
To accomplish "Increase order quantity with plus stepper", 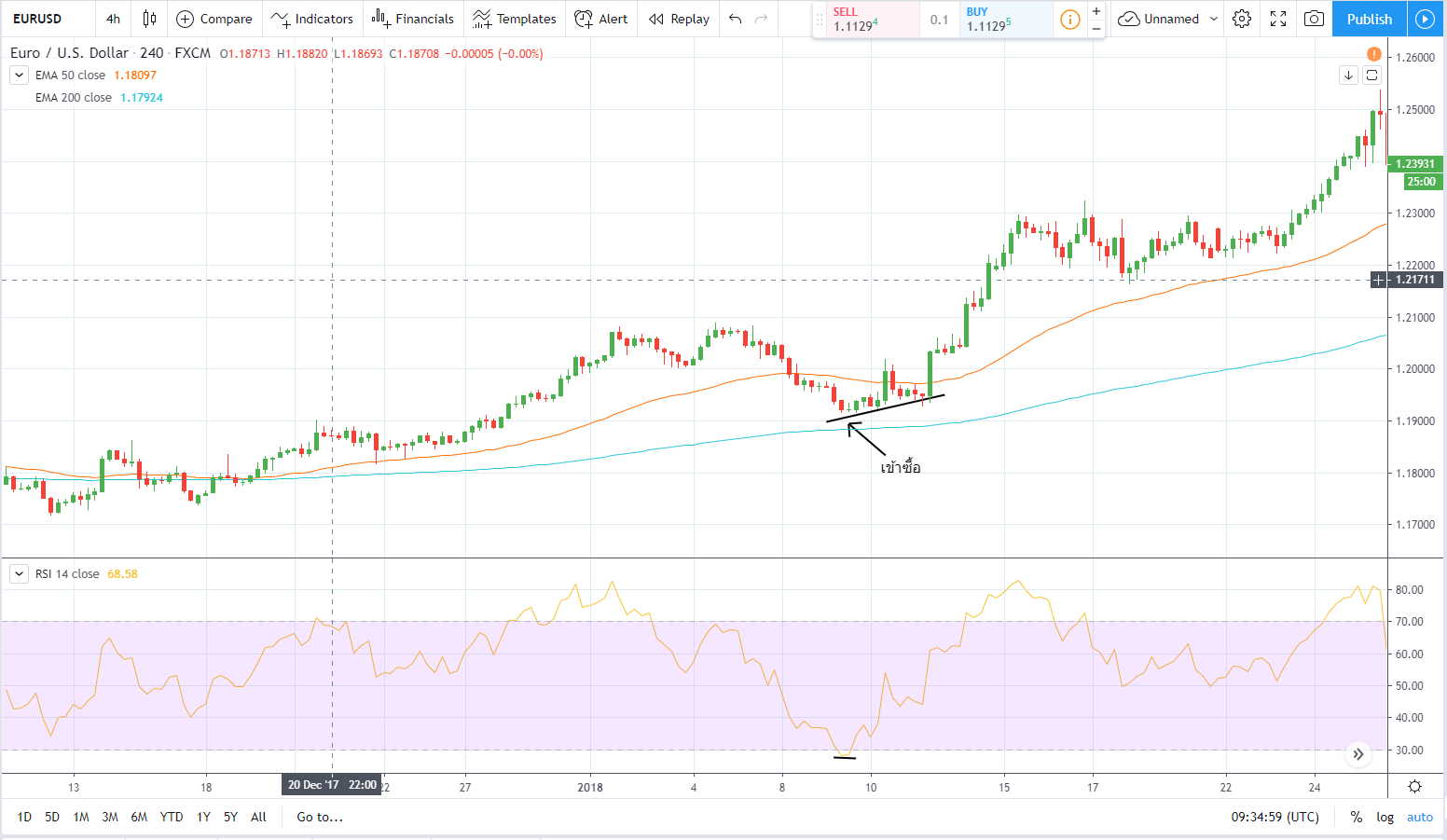I will pos(1096,11).
